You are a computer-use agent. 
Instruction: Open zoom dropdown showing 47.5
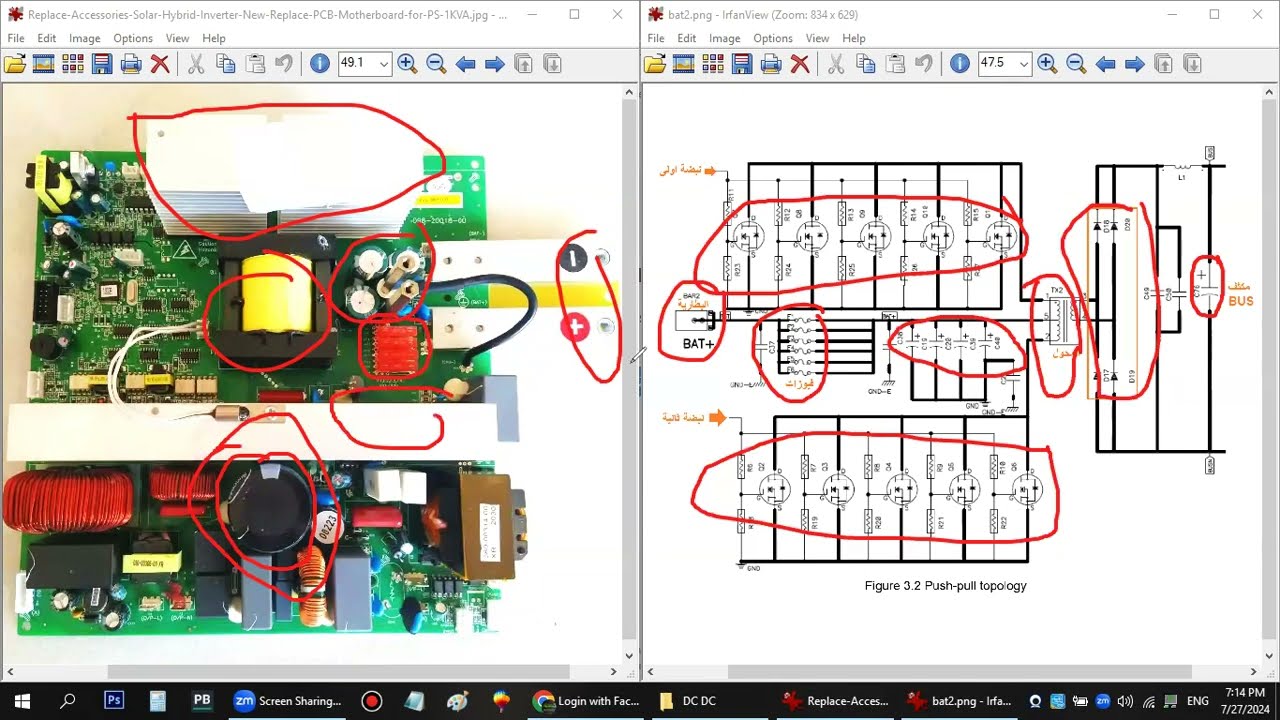tap(1022, 64)
